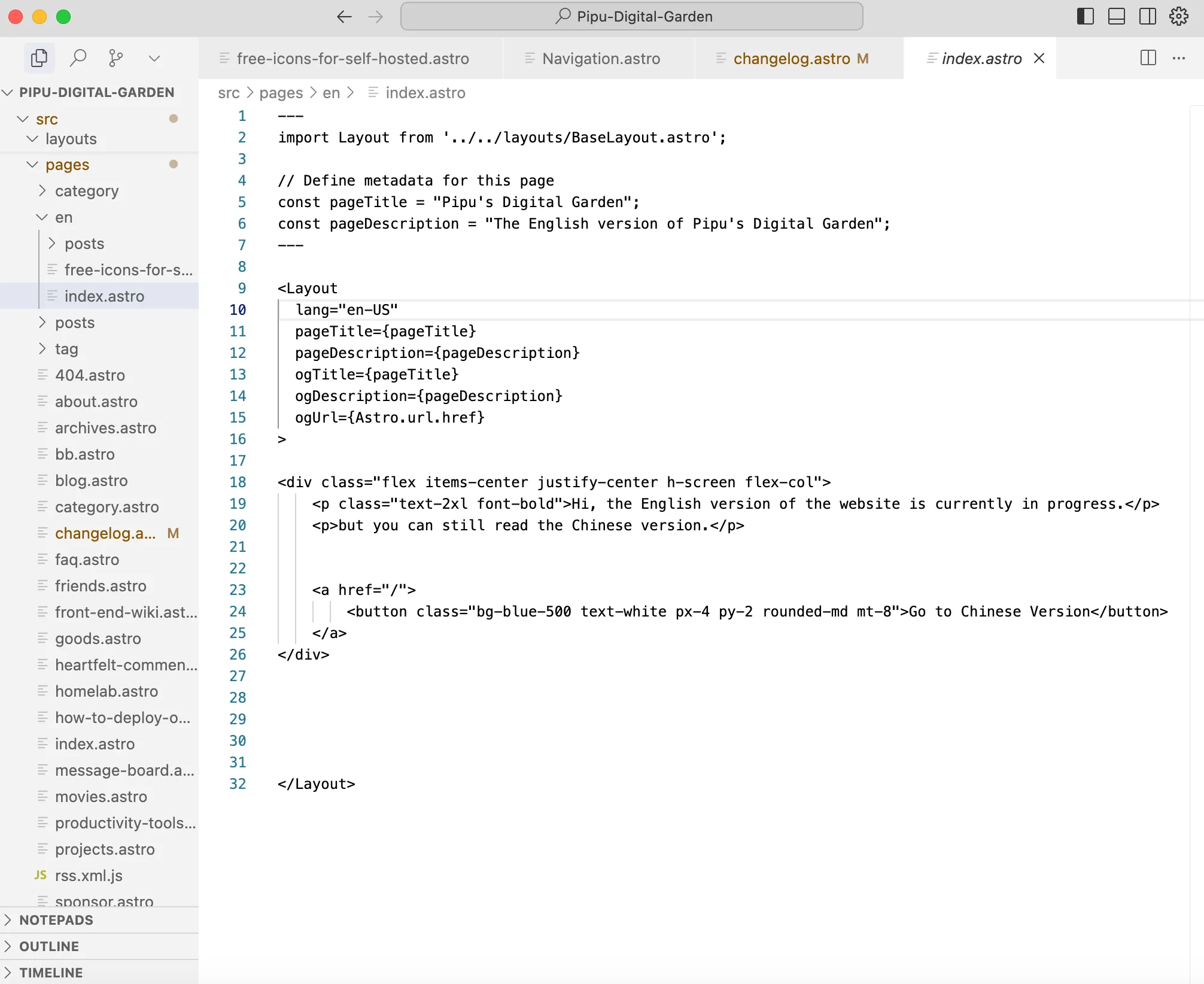Screen dimensions: 1204x984
Task: Close the index.astro tab
Action: point(1039,58)
